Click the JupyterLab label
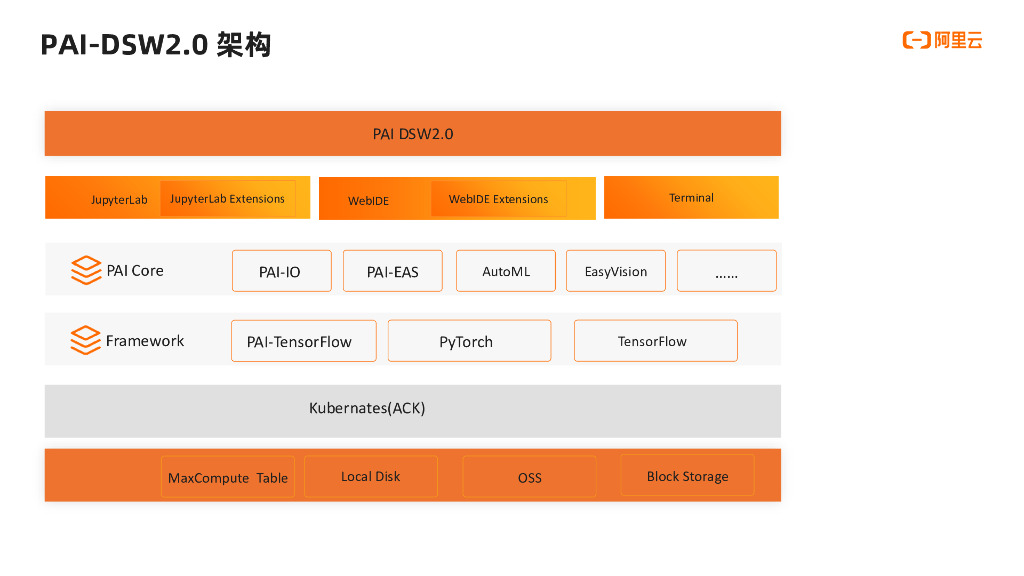Screen dimensions: 1024x576 point(119,200)
